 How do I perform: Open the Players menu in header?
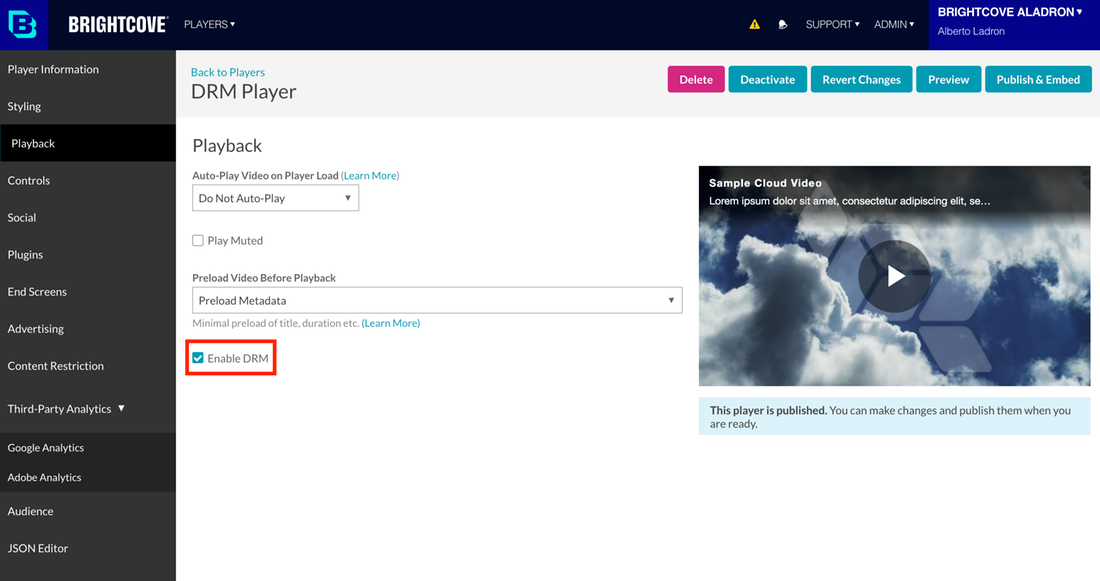point(209,24)
